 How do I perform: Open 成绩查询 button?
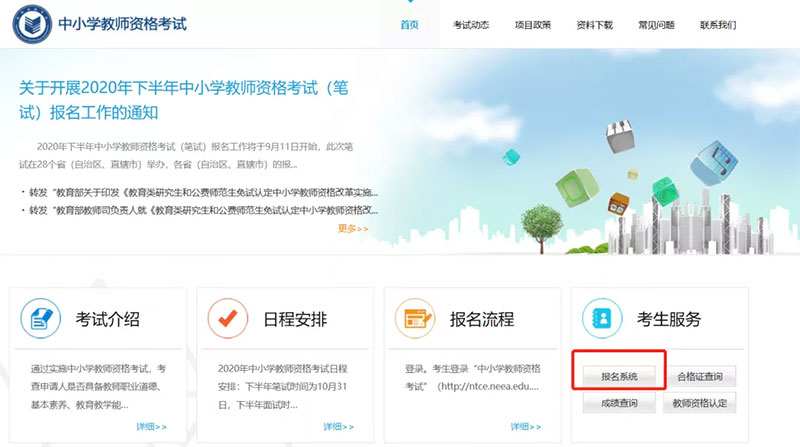[619, 403]
